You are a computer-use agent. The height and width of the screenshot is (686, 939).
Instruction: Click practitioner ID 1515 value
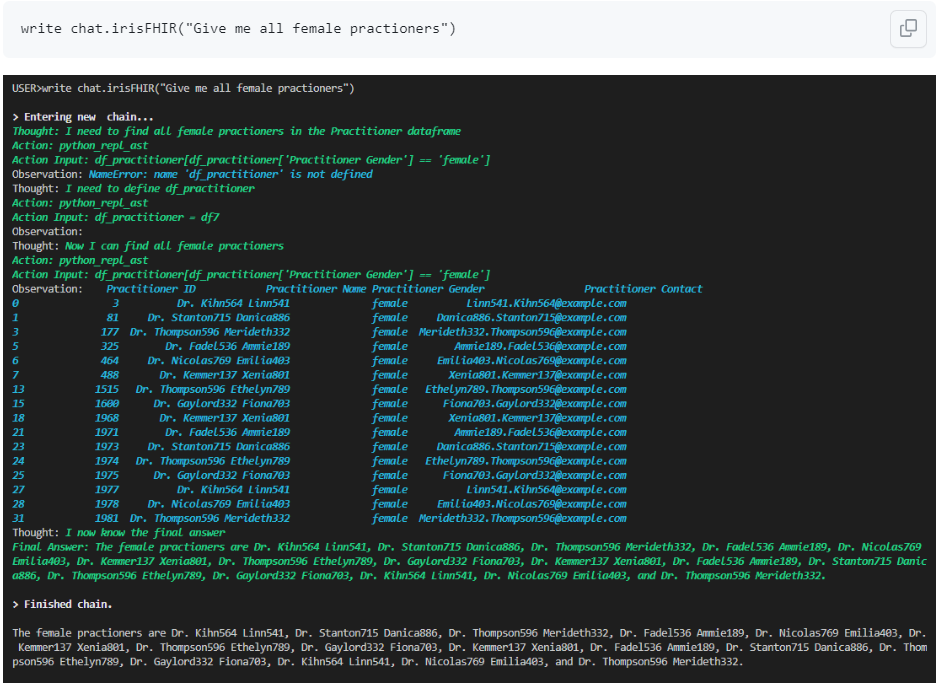[107, 389]
